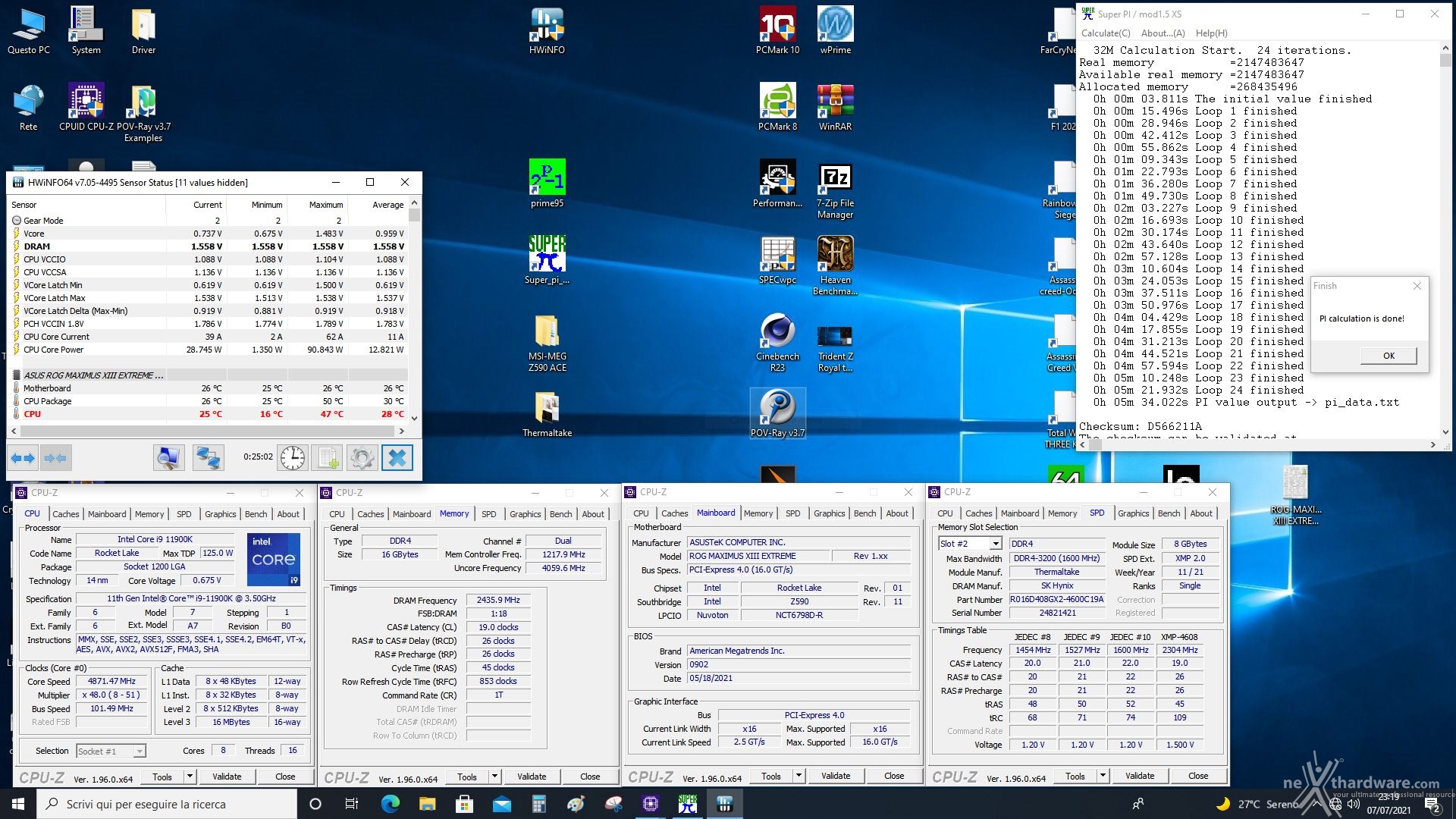This screenshot has width=1456, height=819.
Task: Expand Tools dropdown arrow in CPU-Z CPU window
Action: coord(190,776)
